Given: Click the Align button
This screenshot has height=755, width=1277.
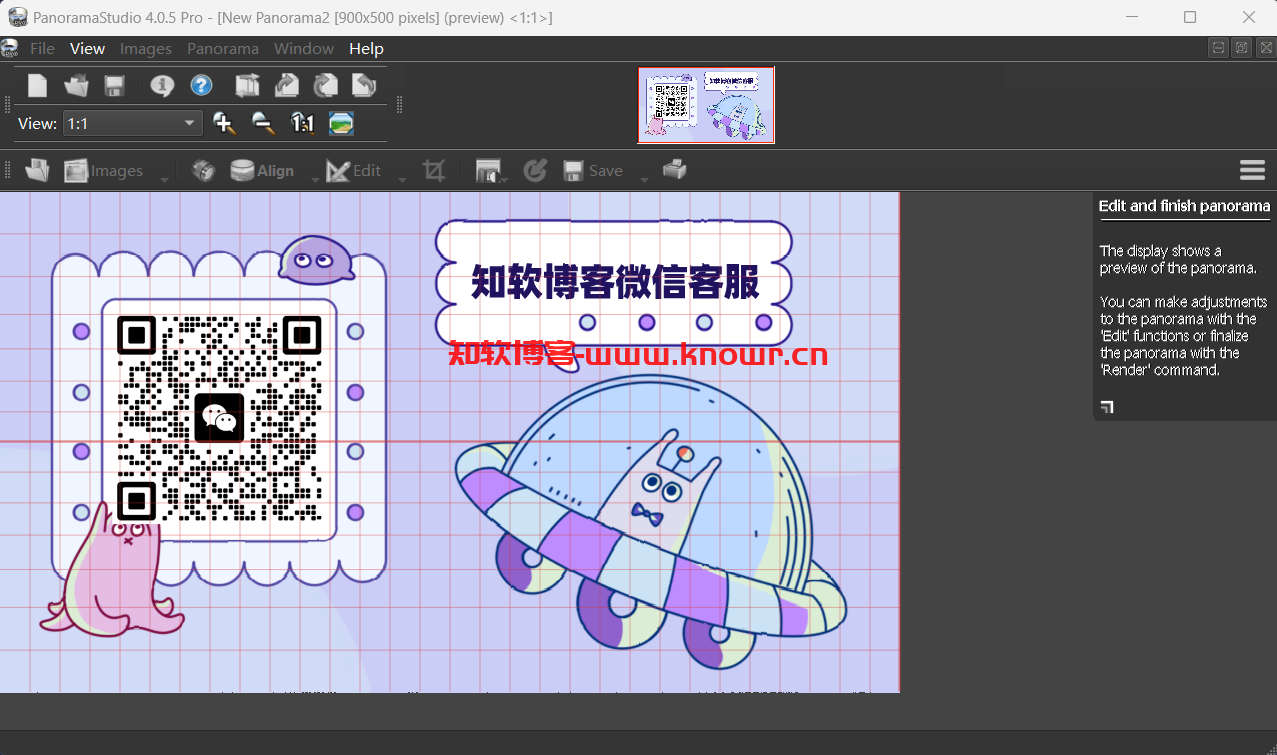Looking at the screenshot, I should pyautogui.click(x=262, y=171).
